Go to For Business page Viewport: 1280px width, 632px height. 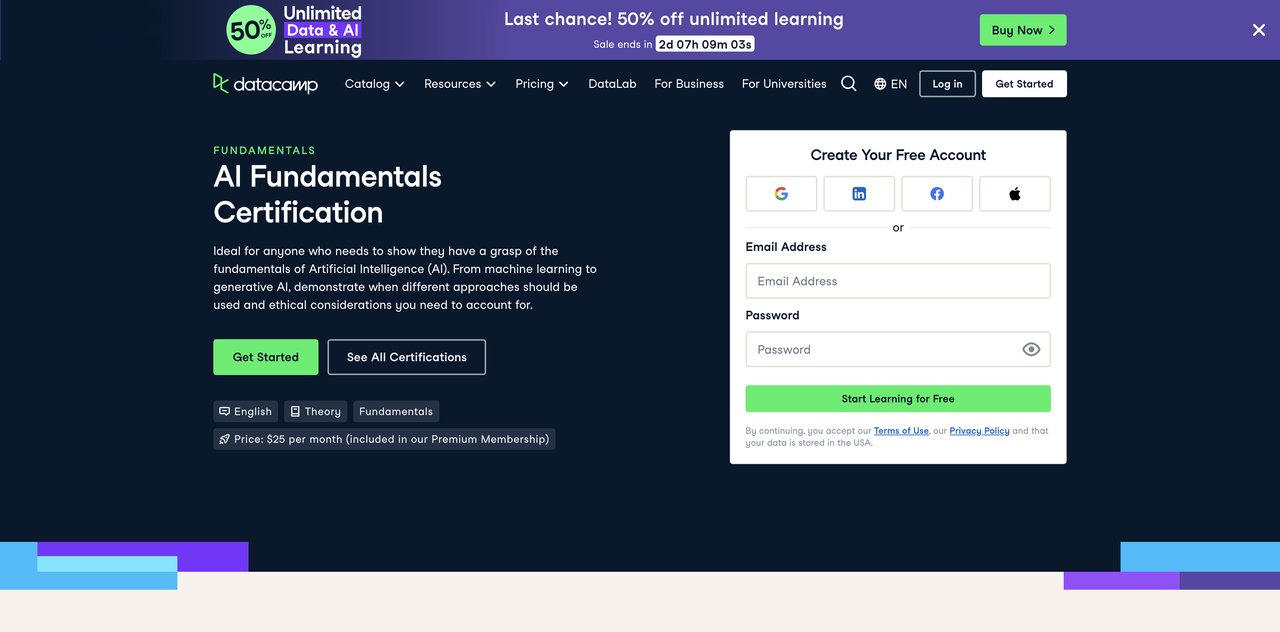[689, 84]
